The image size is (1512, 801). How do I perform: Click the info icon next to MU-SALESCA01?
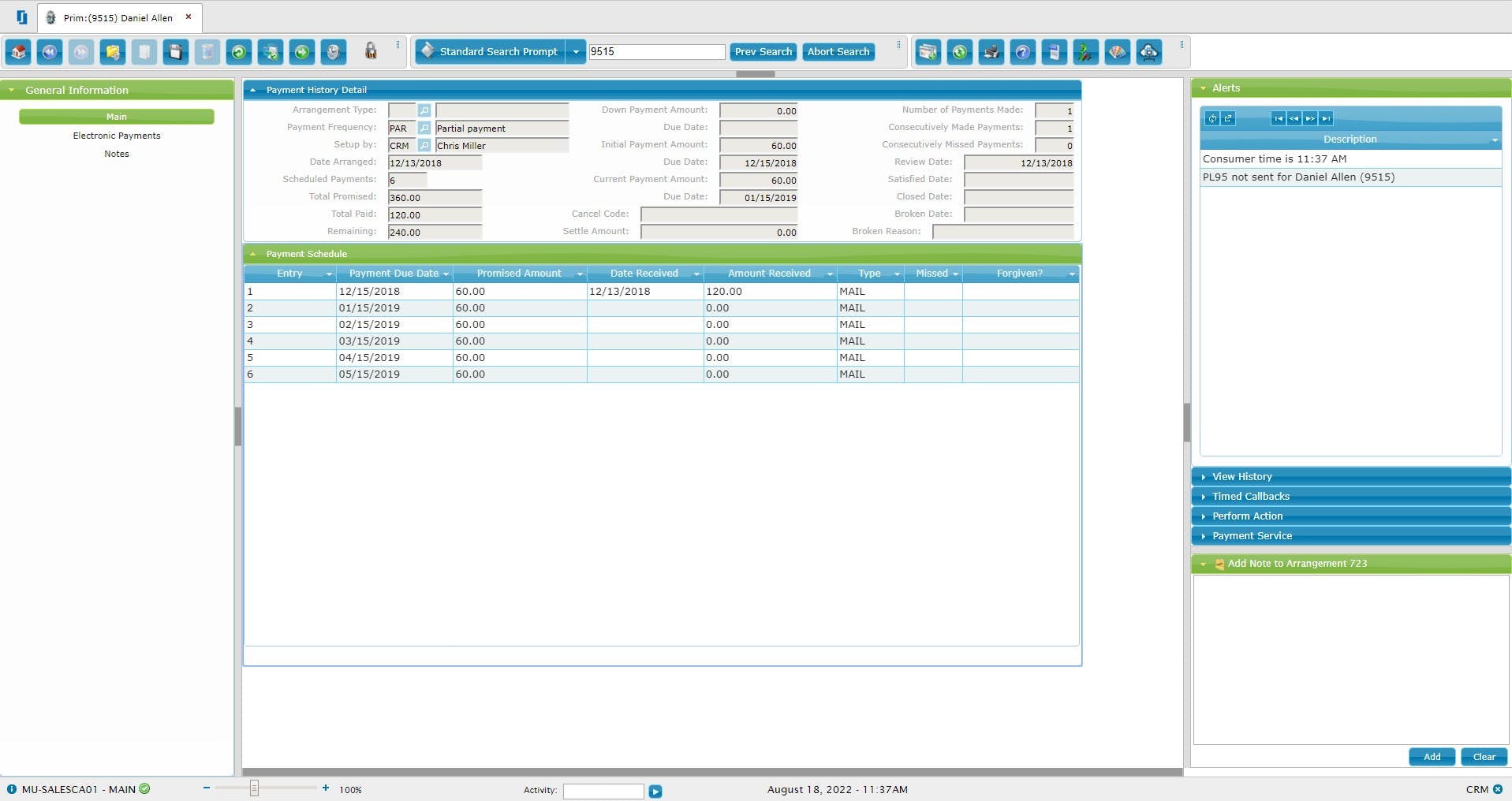click(x=12, y=789)
